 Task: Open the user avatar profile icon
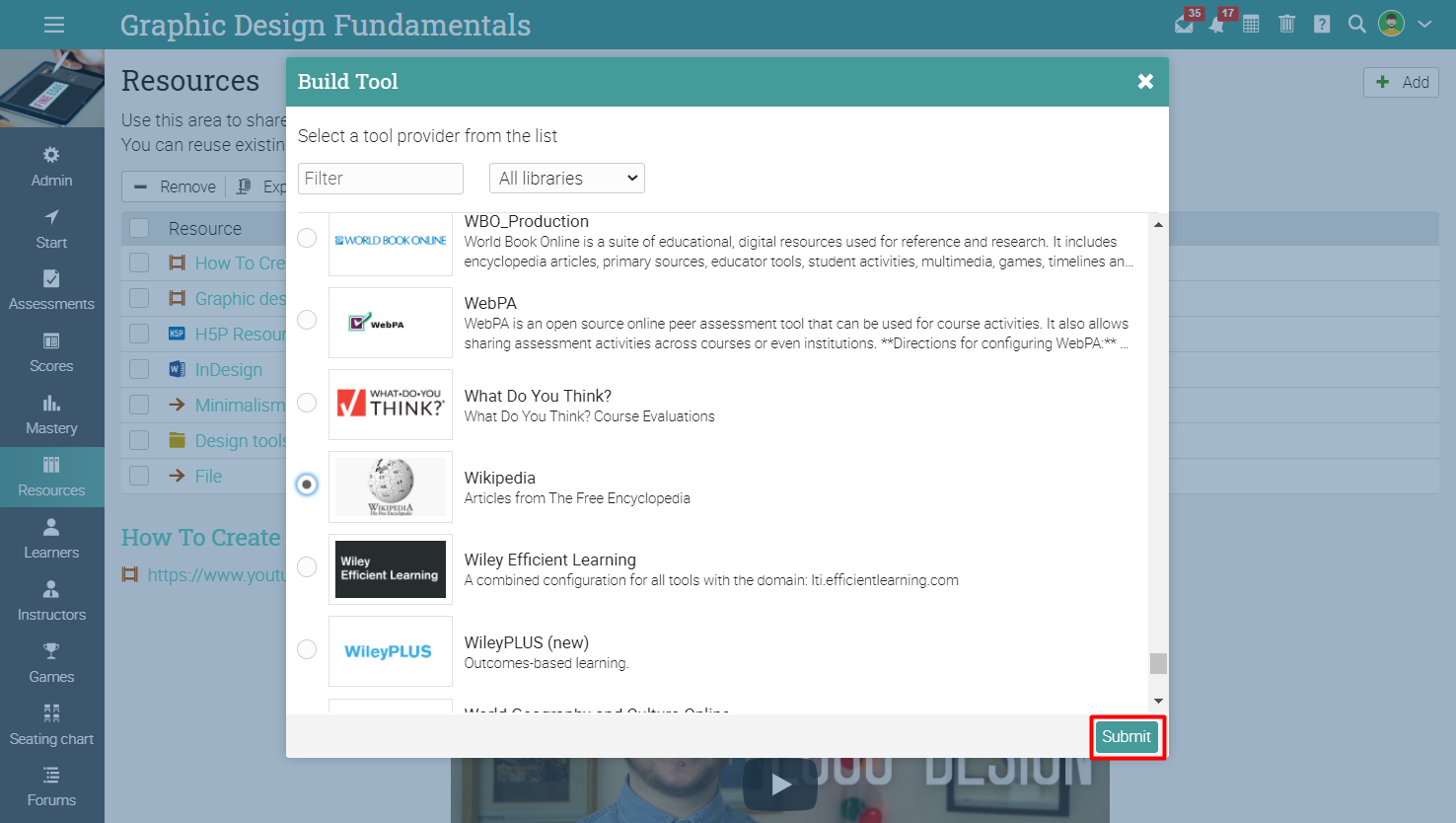[1391, 24]
